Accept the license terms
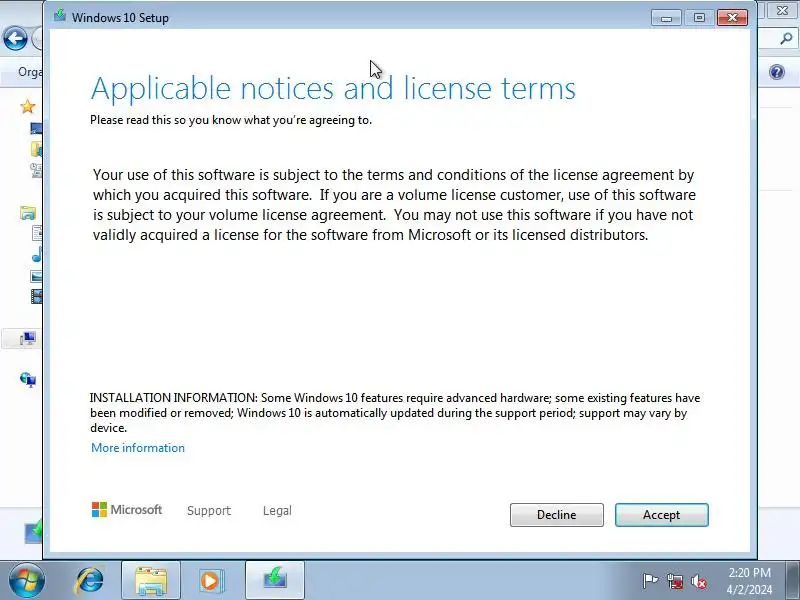 [x=661, y=515]
